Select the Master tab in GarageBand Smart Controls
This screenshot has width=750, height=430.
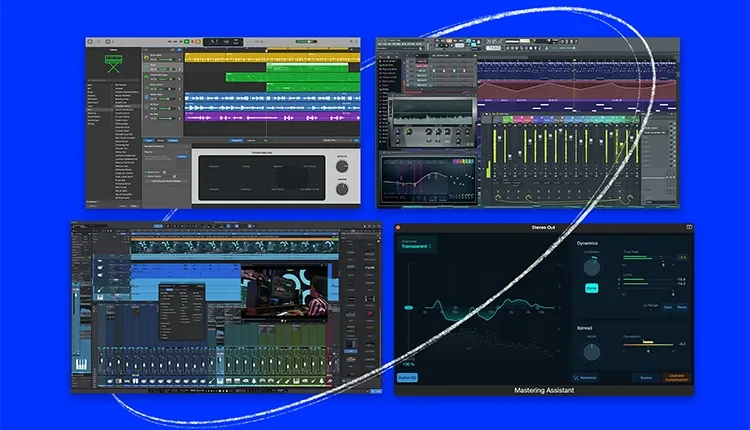(161, 141)
